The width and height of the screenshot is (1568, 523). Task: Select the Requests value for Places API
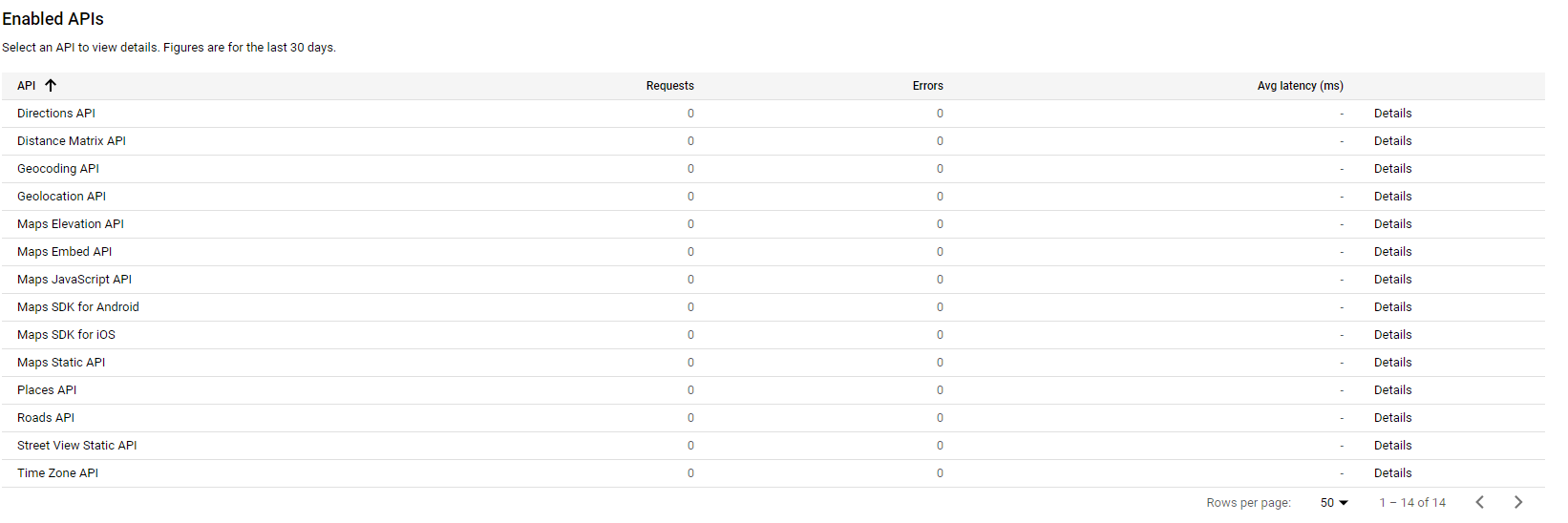(690, 390)
